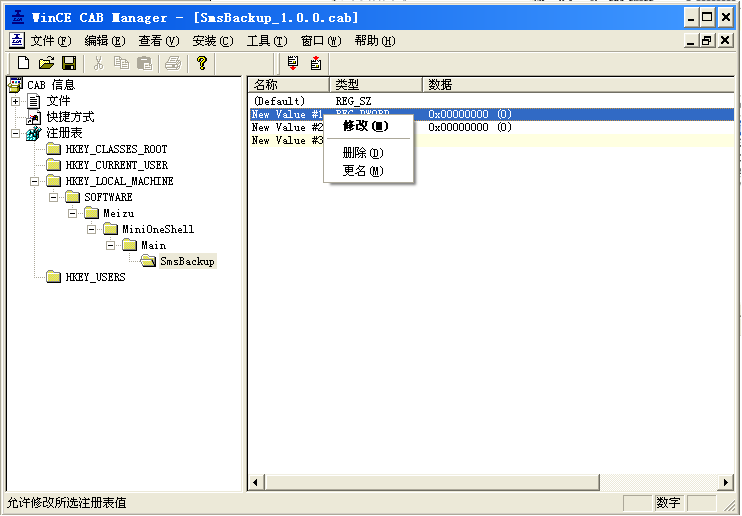The width and height of the screenshot is (742, 516).
Task: Sort by the 名称 column header
Action: click(288, 85)
